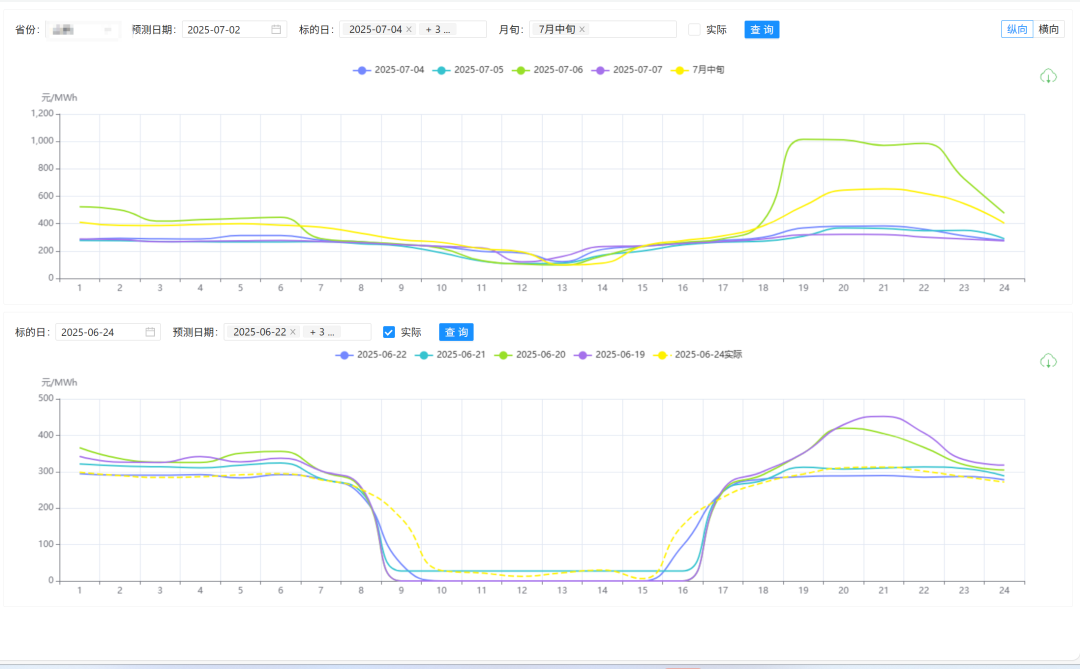The height and width of the screenshot is (669, 1080).
Task: Remove the 2025-06-22 tag with its x
Action: click(293, 332)
